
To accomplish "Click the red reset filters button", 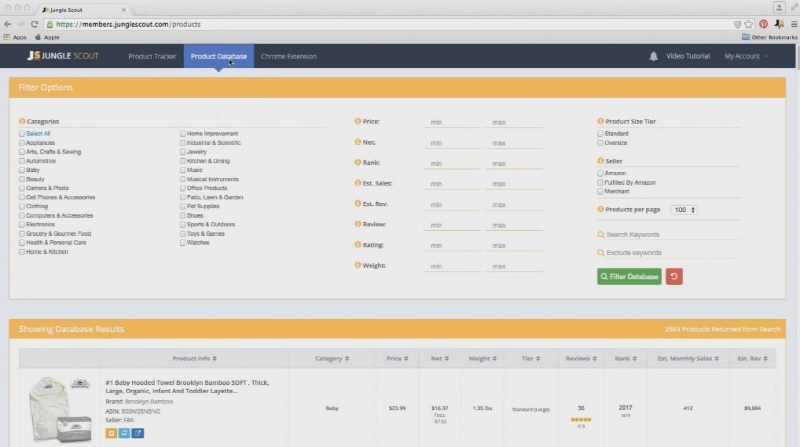I will 674,277.
